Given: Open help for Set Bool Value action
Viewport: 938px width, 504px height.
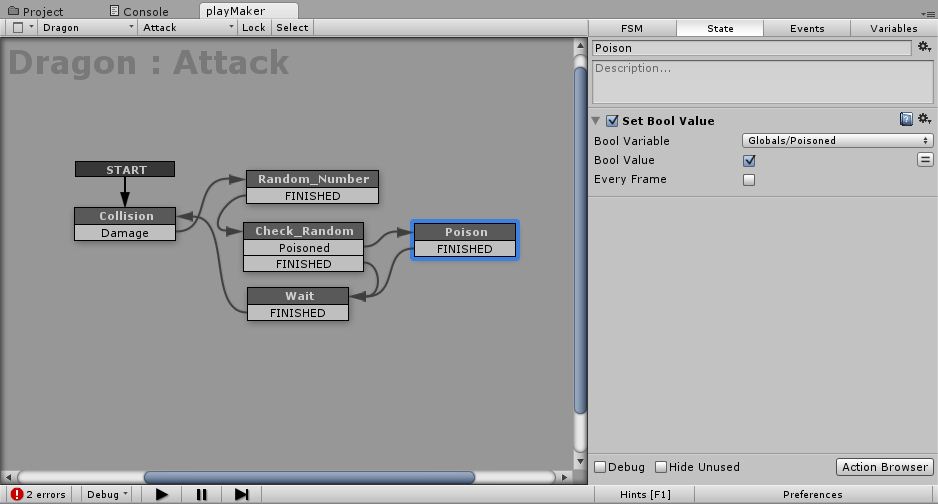Looking at the screenshot, I should click(906, 119).
